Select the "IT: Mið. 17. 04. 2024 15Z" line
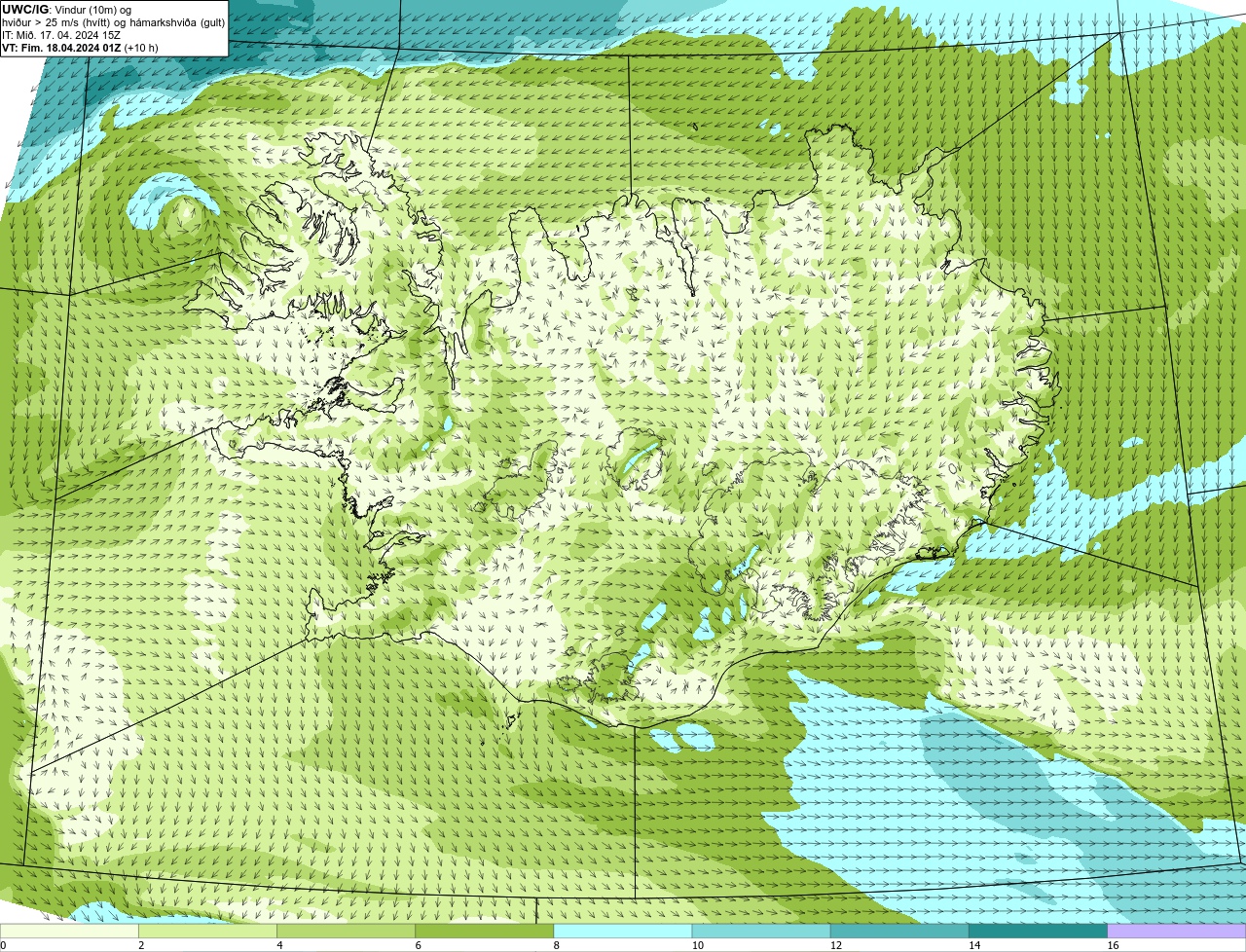The height and width of the screenshot is (952, 1246). click(x=61, y=35)
